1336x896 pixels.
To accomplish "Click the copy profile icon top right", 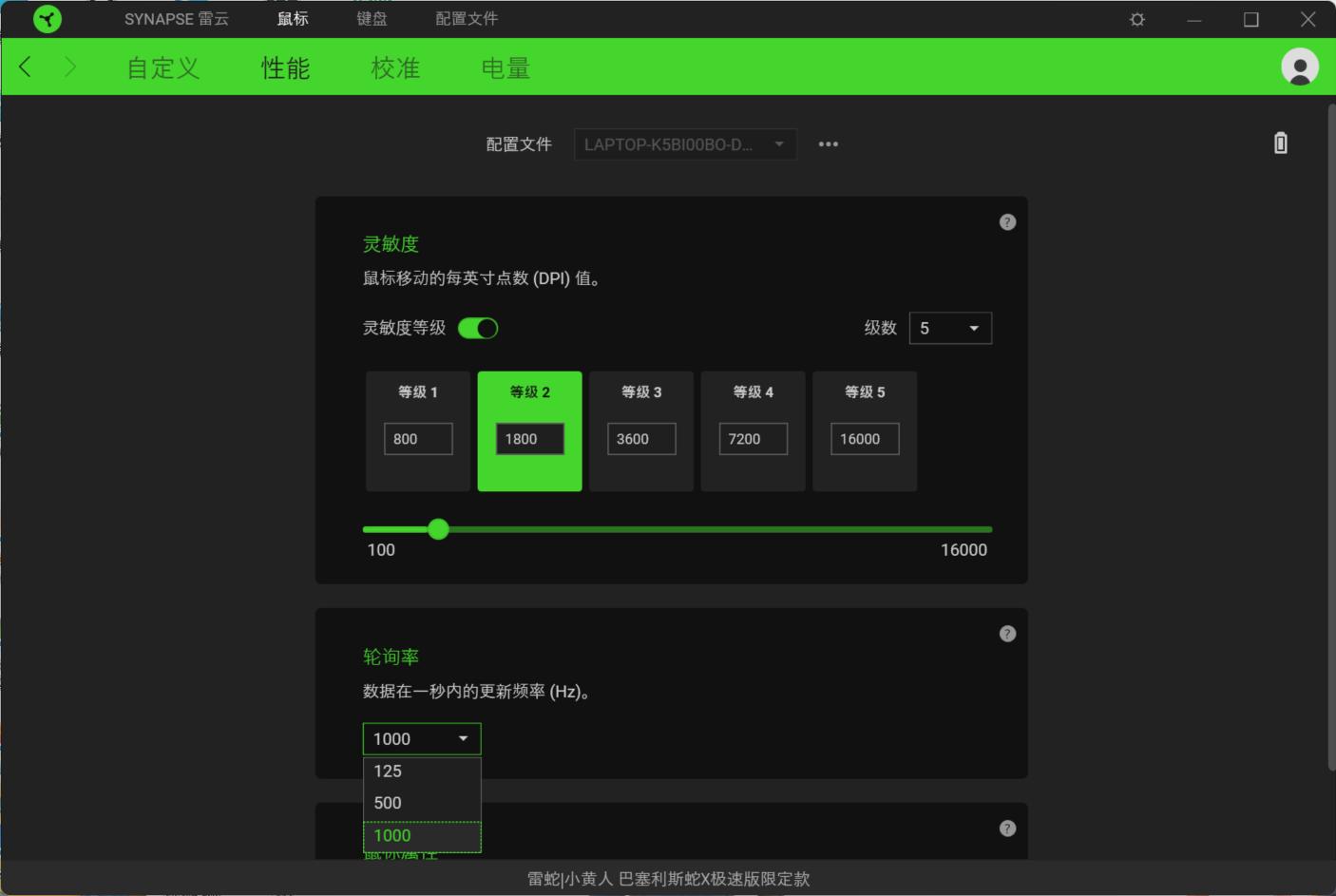I will point(1280,143).
